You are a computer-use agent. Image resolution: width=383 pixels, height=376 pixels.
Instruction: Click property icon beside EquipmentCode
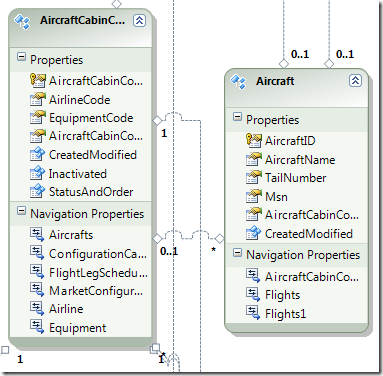37,118
